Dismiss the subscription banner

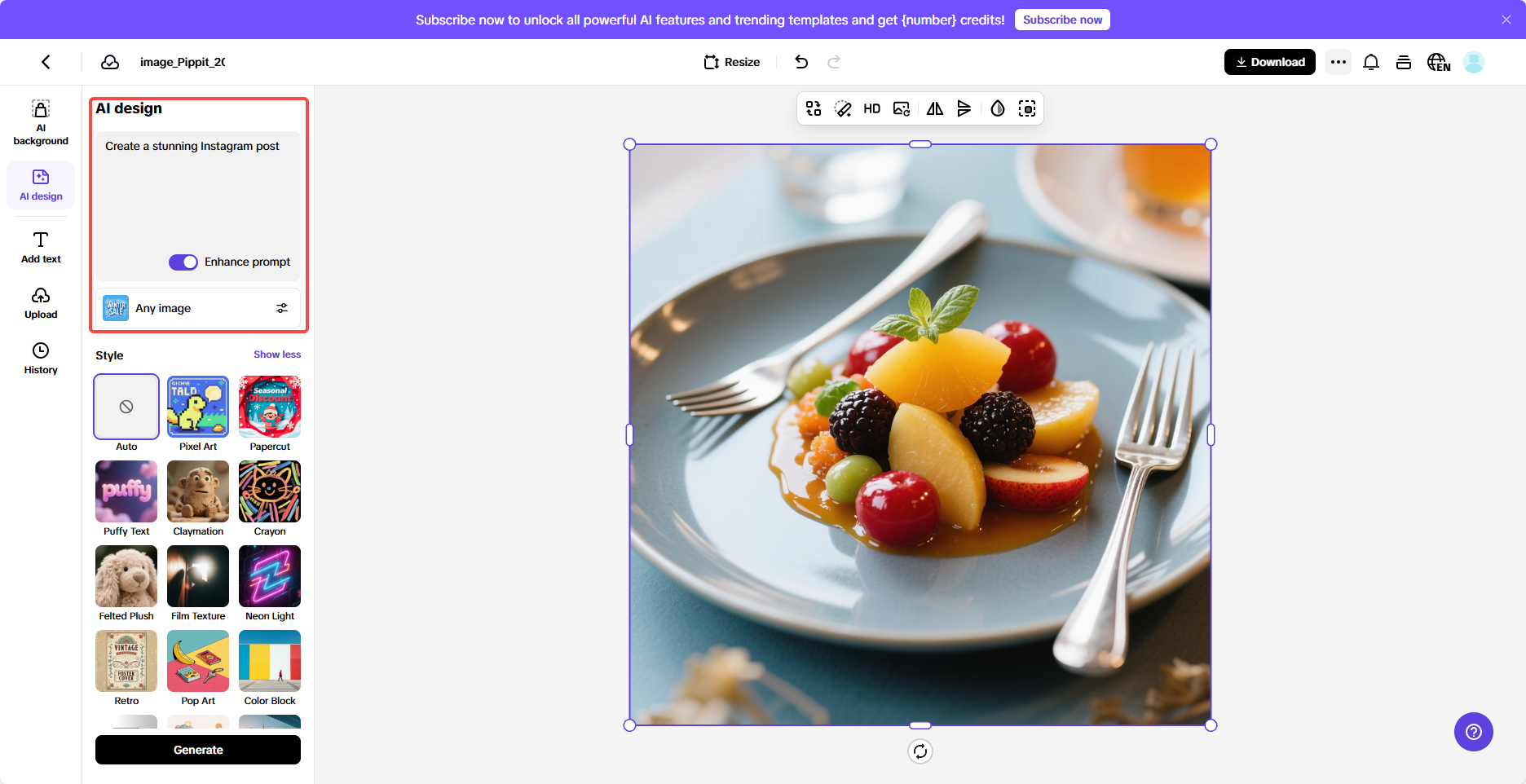[1506, 20]
